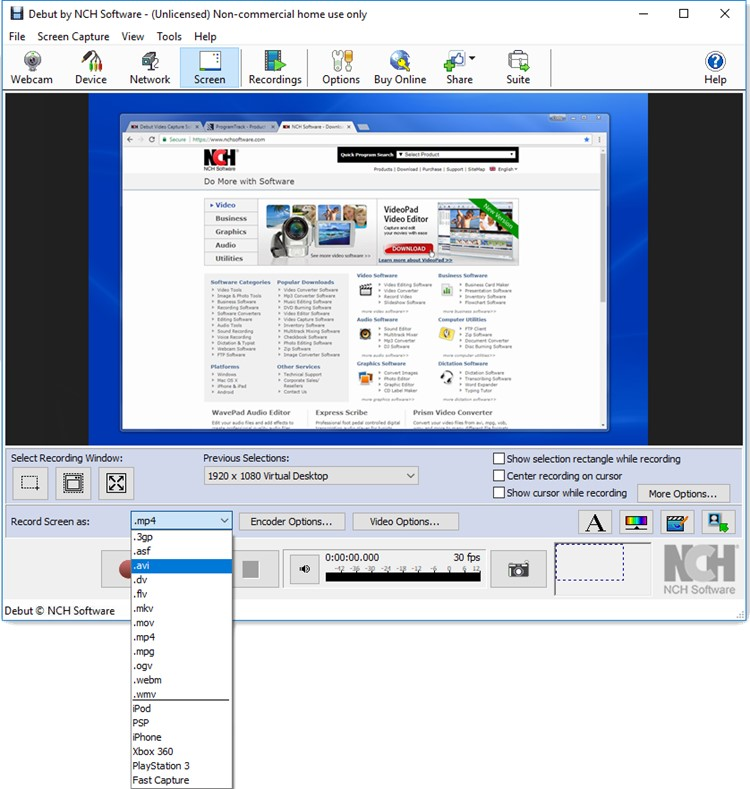Screen dimensions: 750x789
Task: Switch to Network camera source
Action: [150, 68]
